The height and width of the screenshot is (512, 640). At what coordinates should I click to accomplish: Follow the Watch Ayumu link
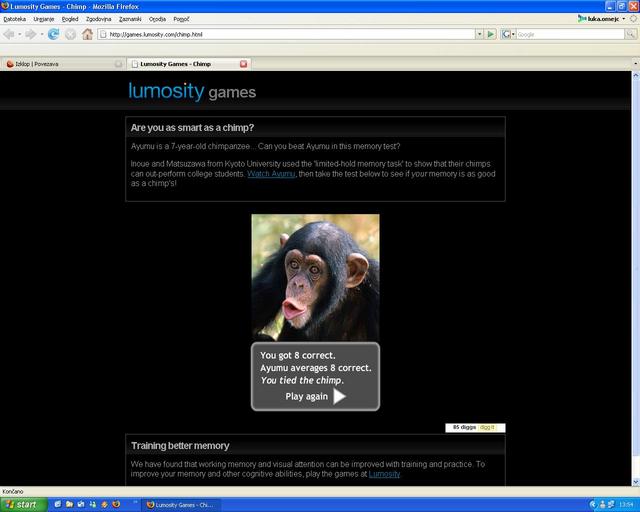point(271,174)
